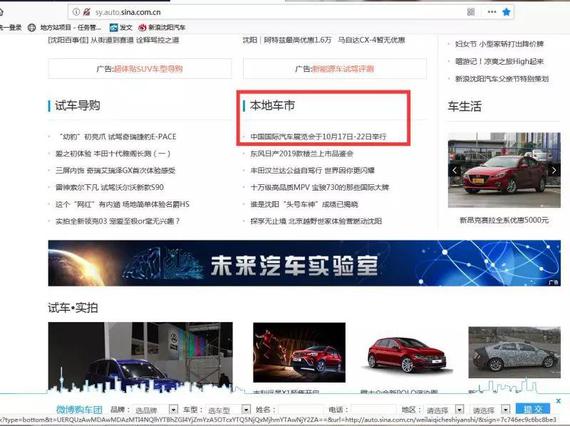Click next arrow on 车生活 car photo

point(554,170)
